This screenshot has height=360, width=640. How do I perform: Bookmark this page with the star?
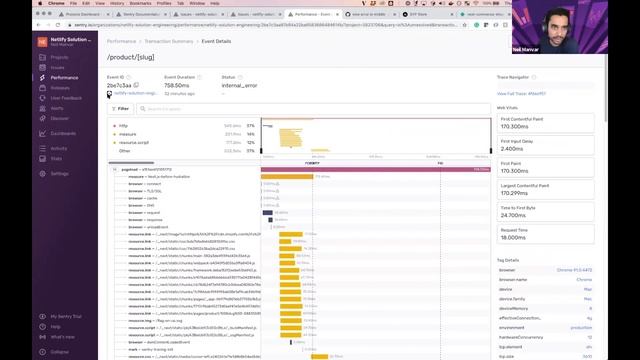point(464,25)
